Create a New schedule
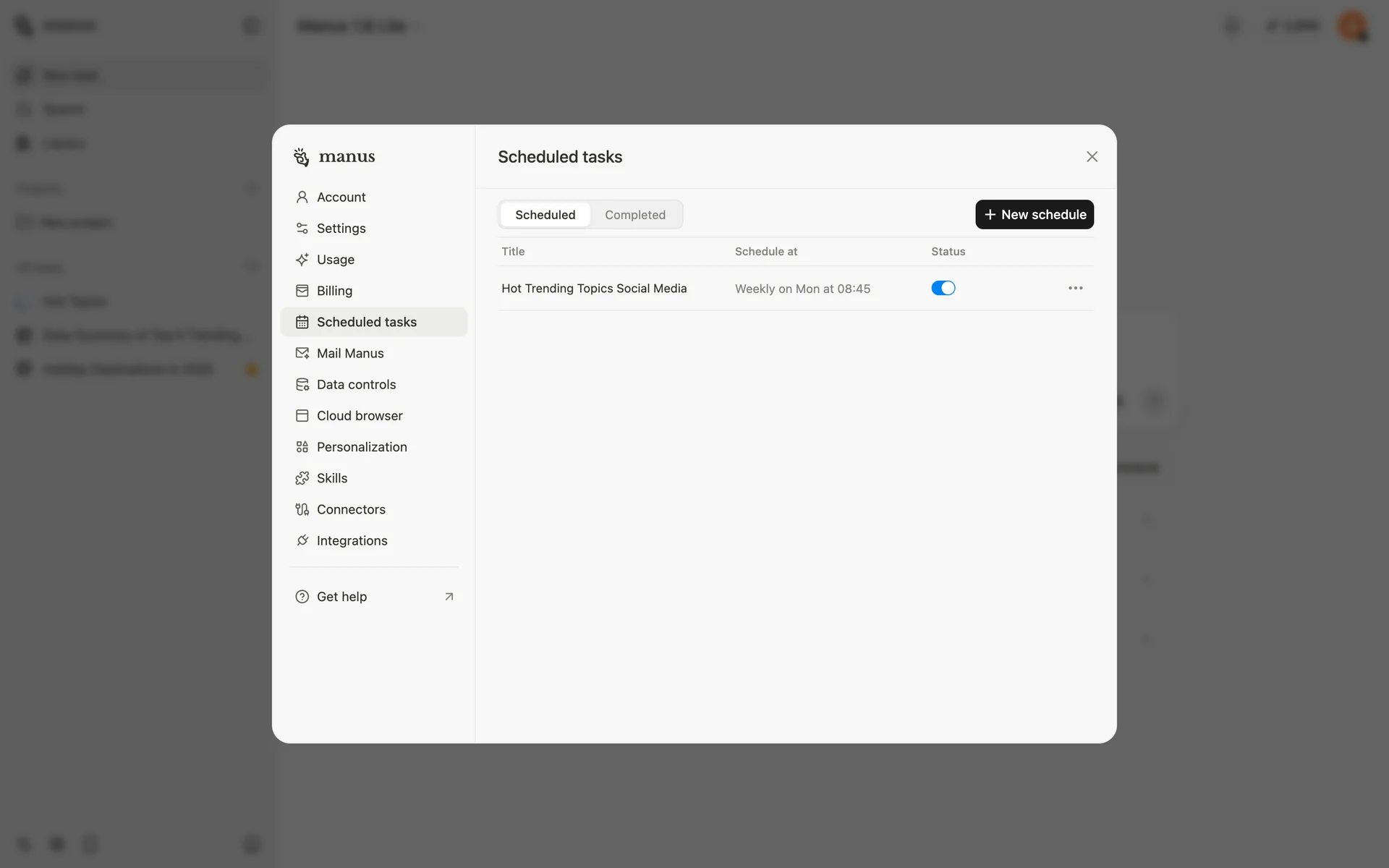This screenshot has height=868, width=1389. (1035, 215)
